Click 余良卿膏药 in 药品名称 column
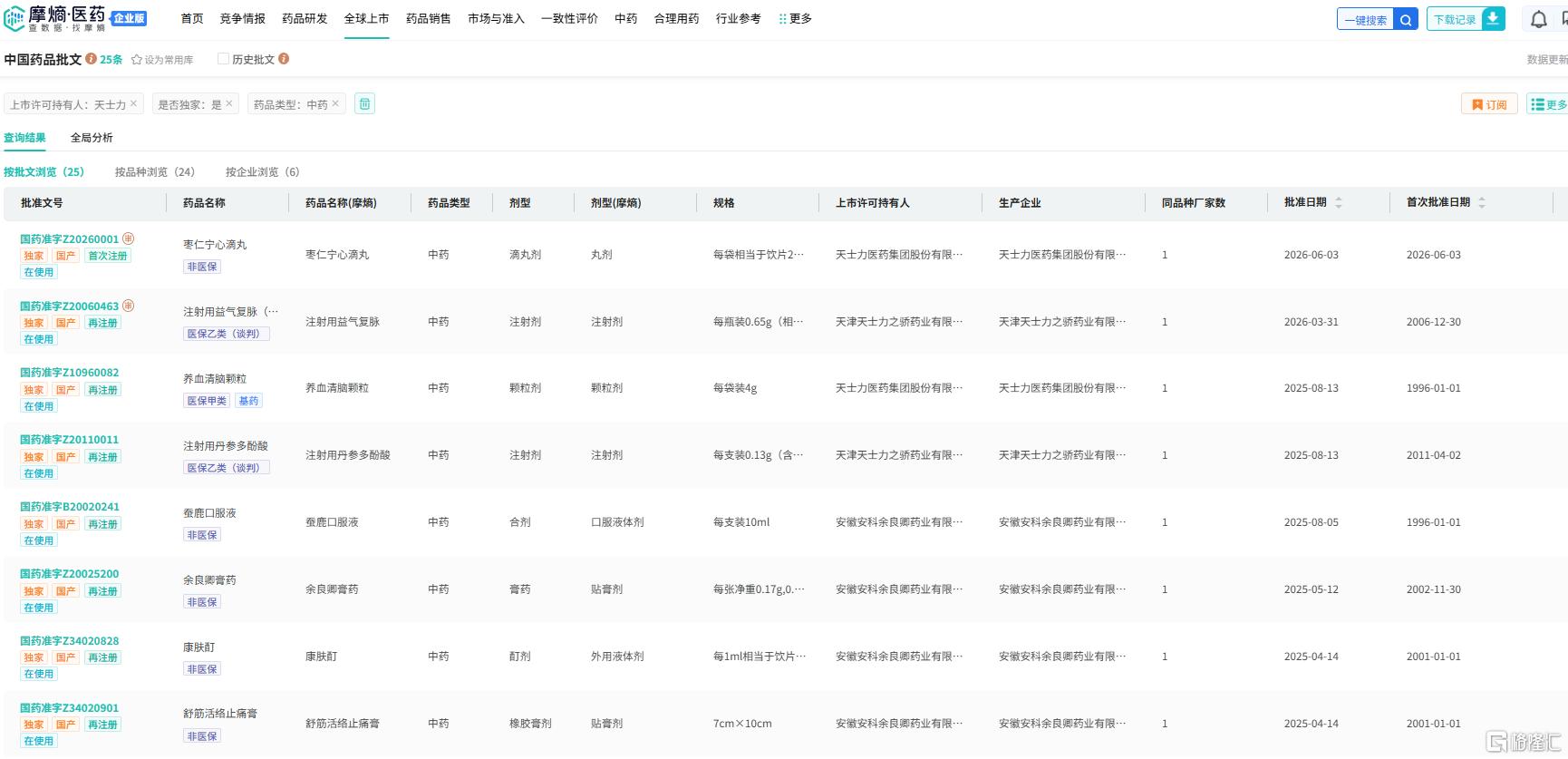 coord(209,580)
